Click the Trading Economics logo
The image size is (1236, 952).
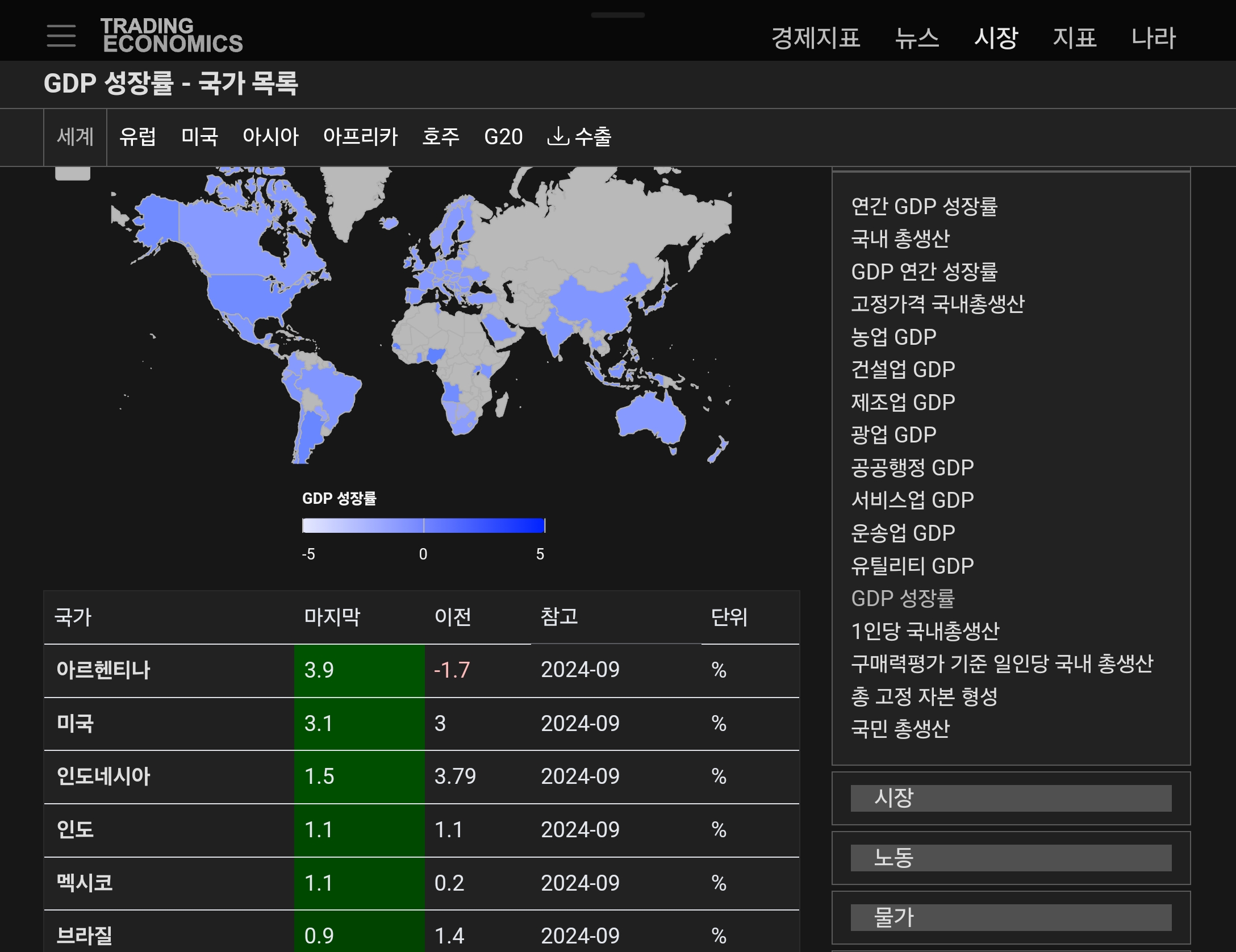tap(172, 35)
